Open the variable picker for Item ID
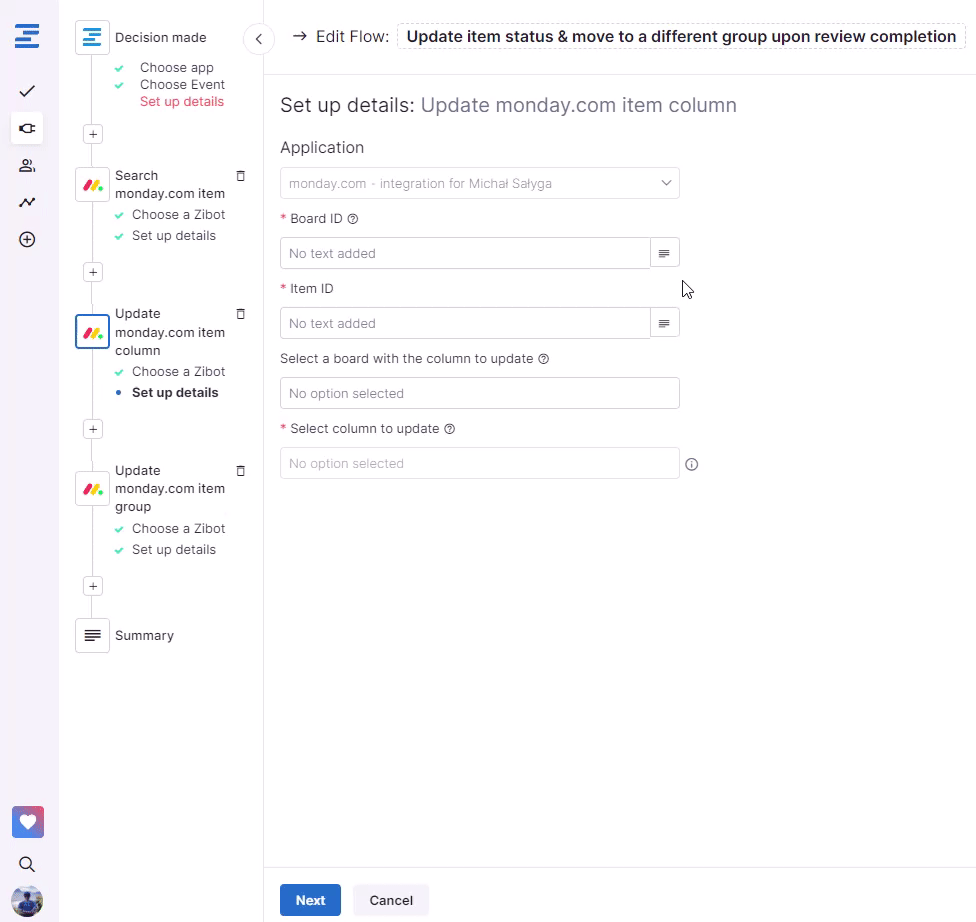976x922 pixels. pos(664,323)
